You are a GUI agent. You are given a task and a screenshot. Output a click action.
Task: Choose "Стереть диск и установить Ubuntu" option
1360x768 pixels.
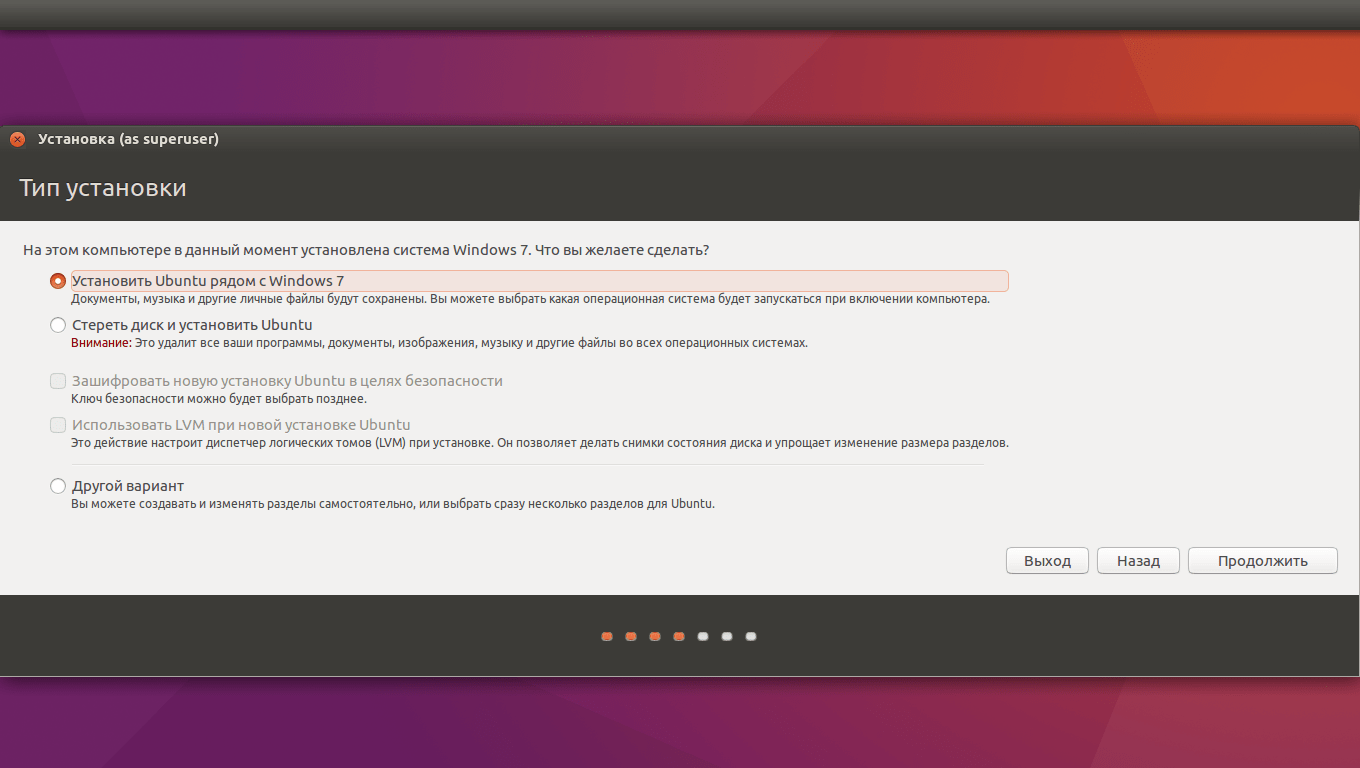coord(58,325)
